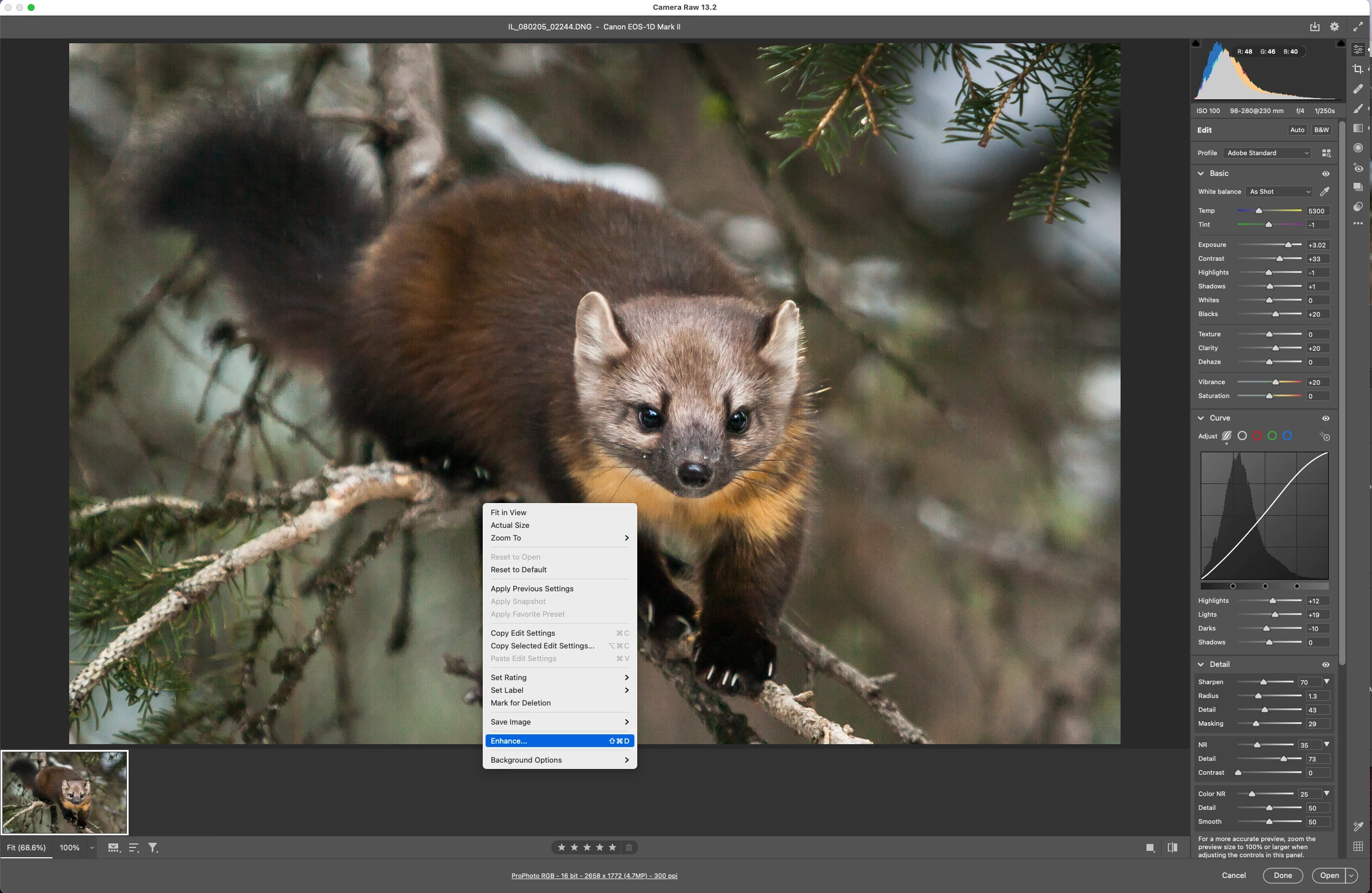The height and width of the screenshot is (893, 1372).
Task: Hide Curve panel edits with eye icon
Action: (1325, 418)
